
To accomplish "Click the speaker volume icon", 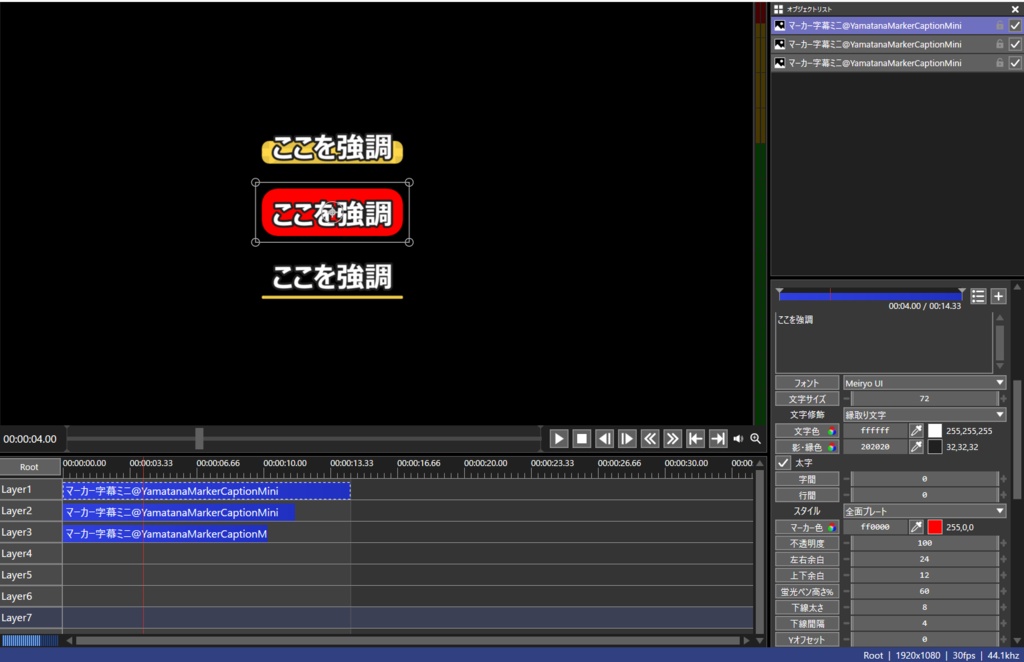I will [738, 439].
